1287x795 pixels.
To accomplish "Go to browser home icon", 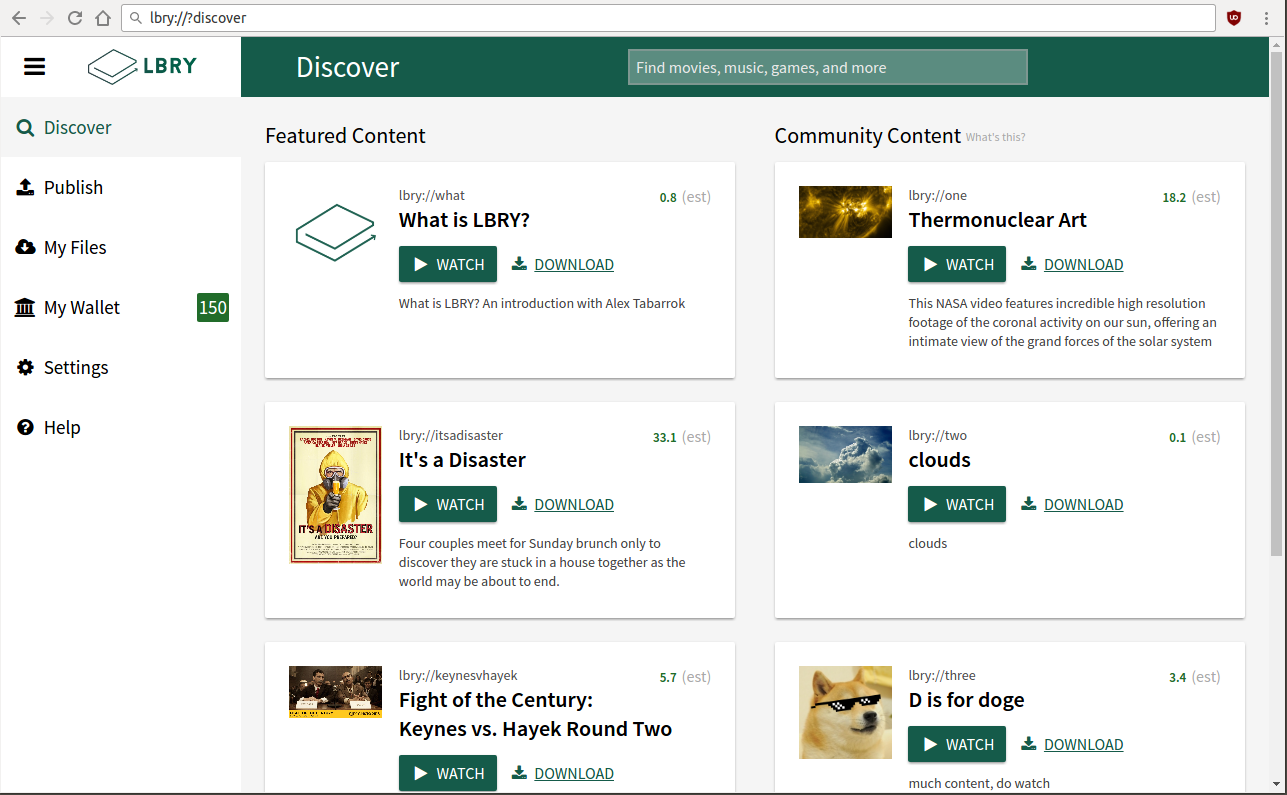I will click(x=103, y=18).
